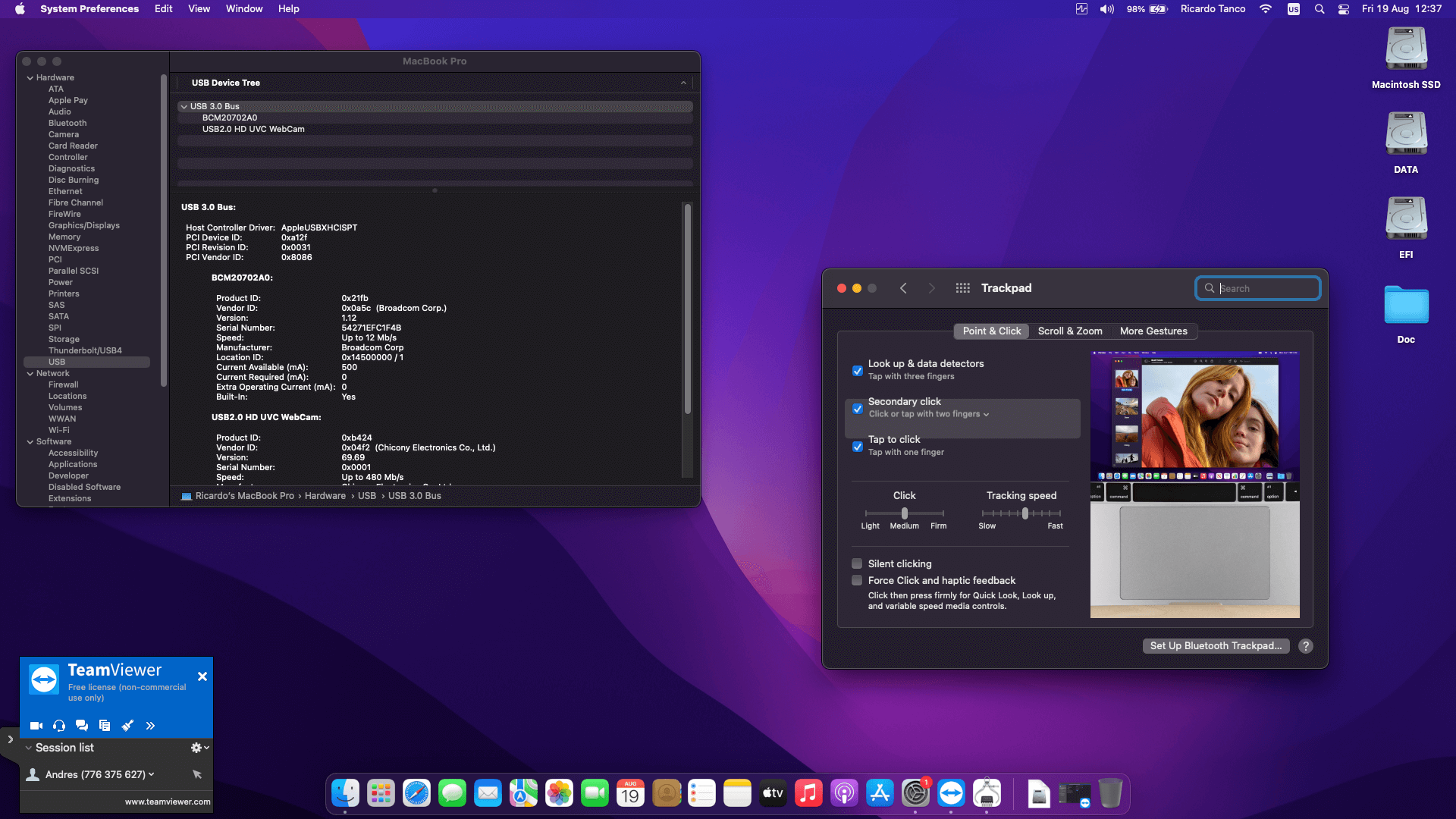Enable Silent clicking

coord(857,563)
